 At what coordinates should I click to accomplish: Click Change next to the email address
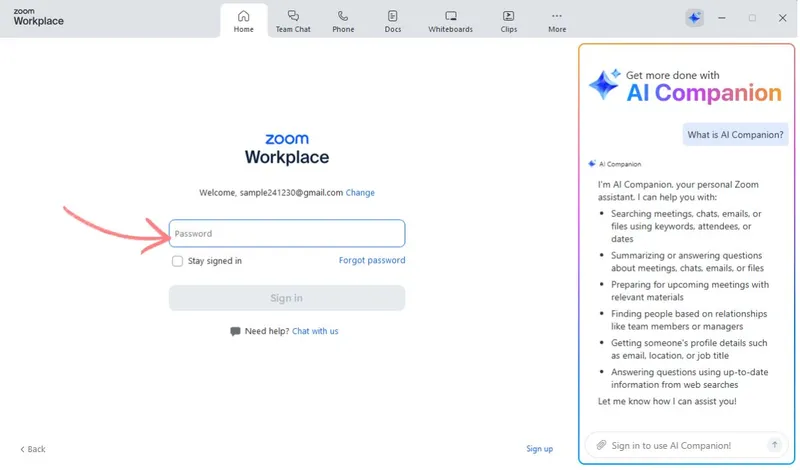point(360,192)
